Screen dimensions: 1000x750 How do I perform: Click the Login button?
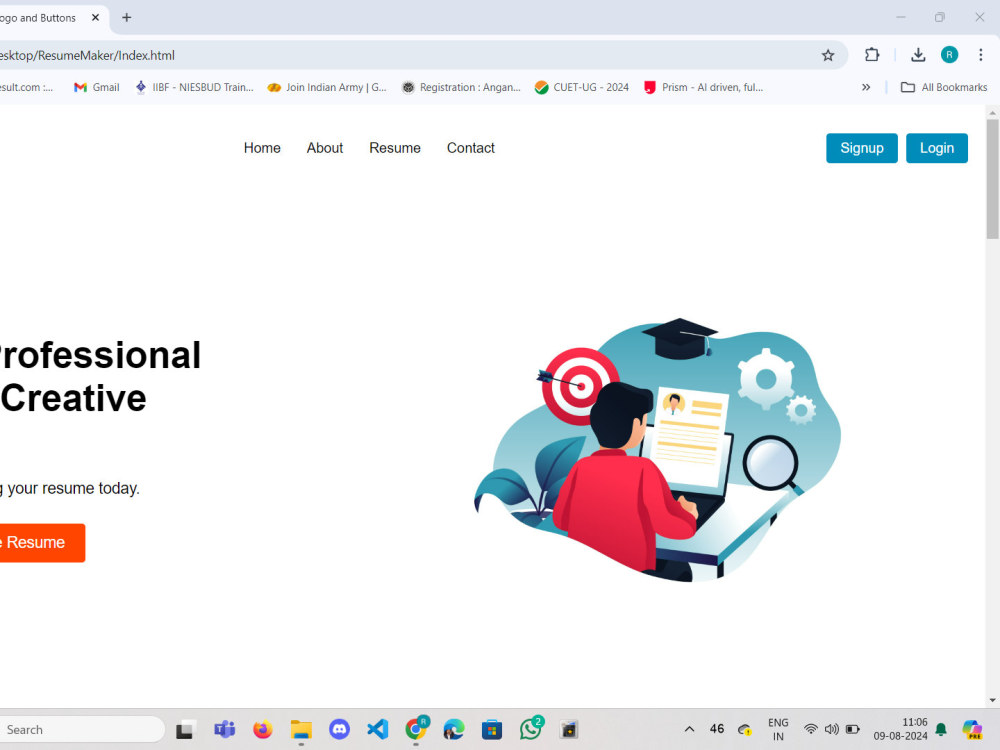pos(937,148)
